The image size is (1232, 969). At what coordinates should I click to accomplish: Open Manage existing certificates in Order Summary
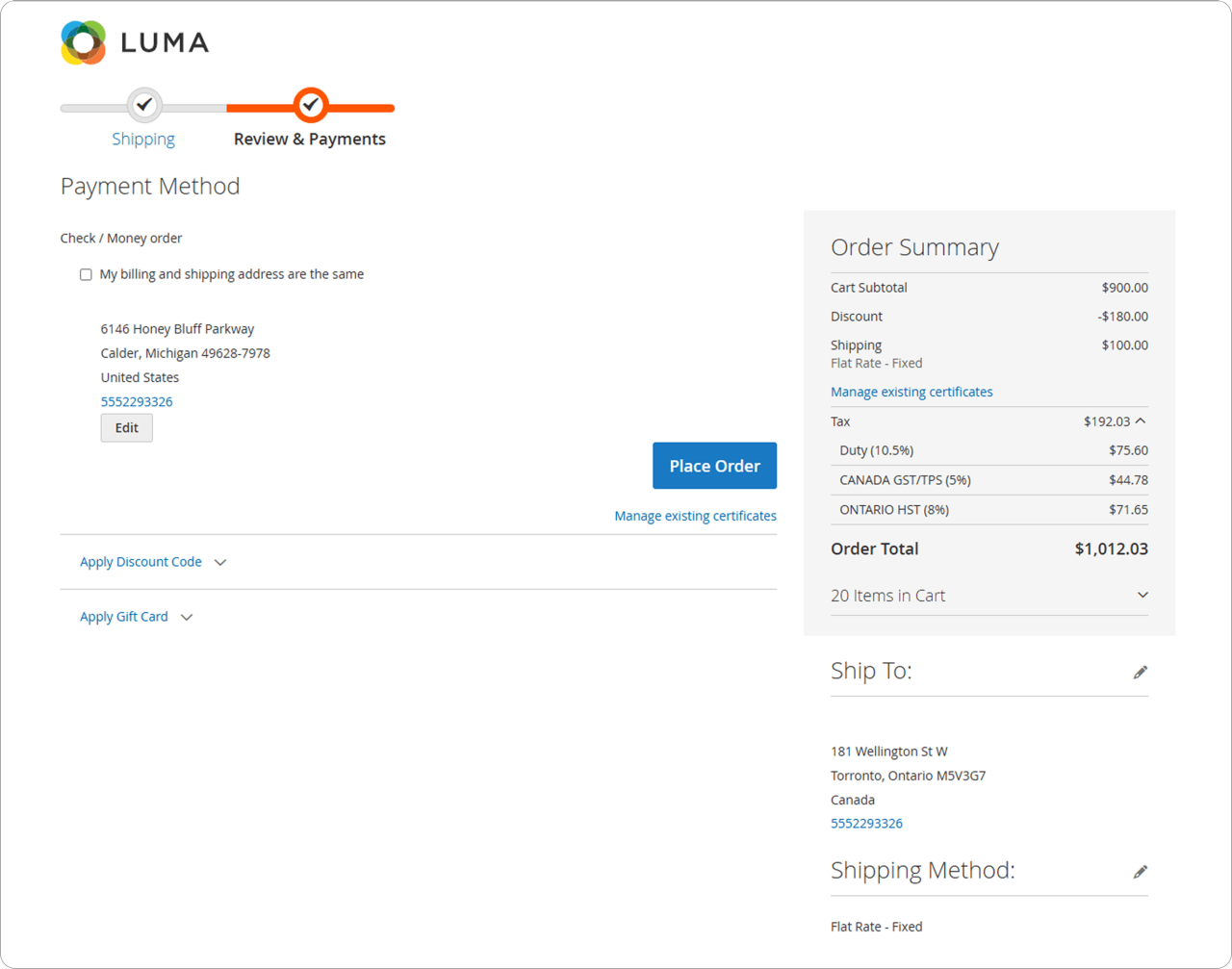pos(911,392)
